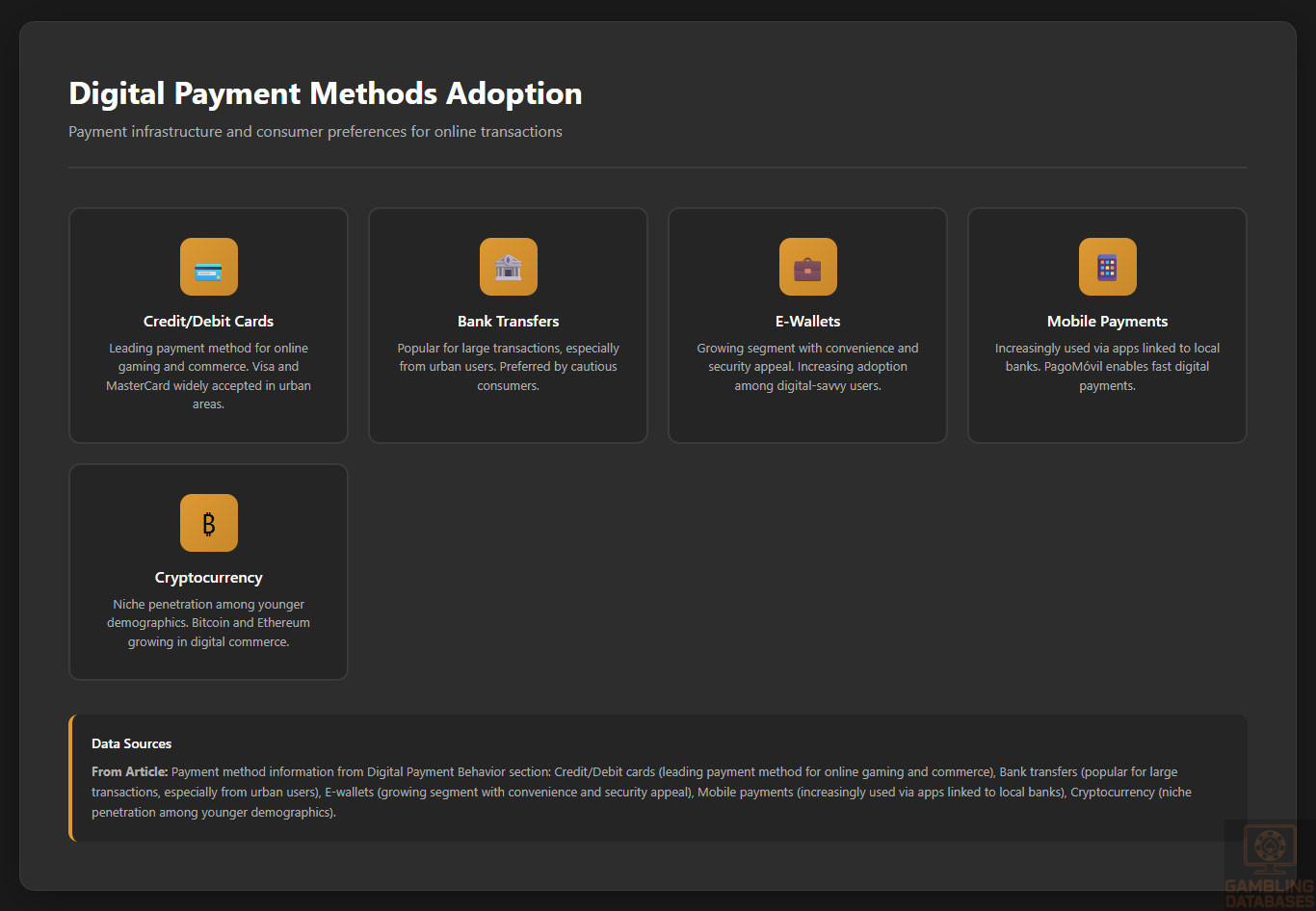Select the Credit/Debit Cards title
The image size is (1316, 911).
(x=208, y=322)
